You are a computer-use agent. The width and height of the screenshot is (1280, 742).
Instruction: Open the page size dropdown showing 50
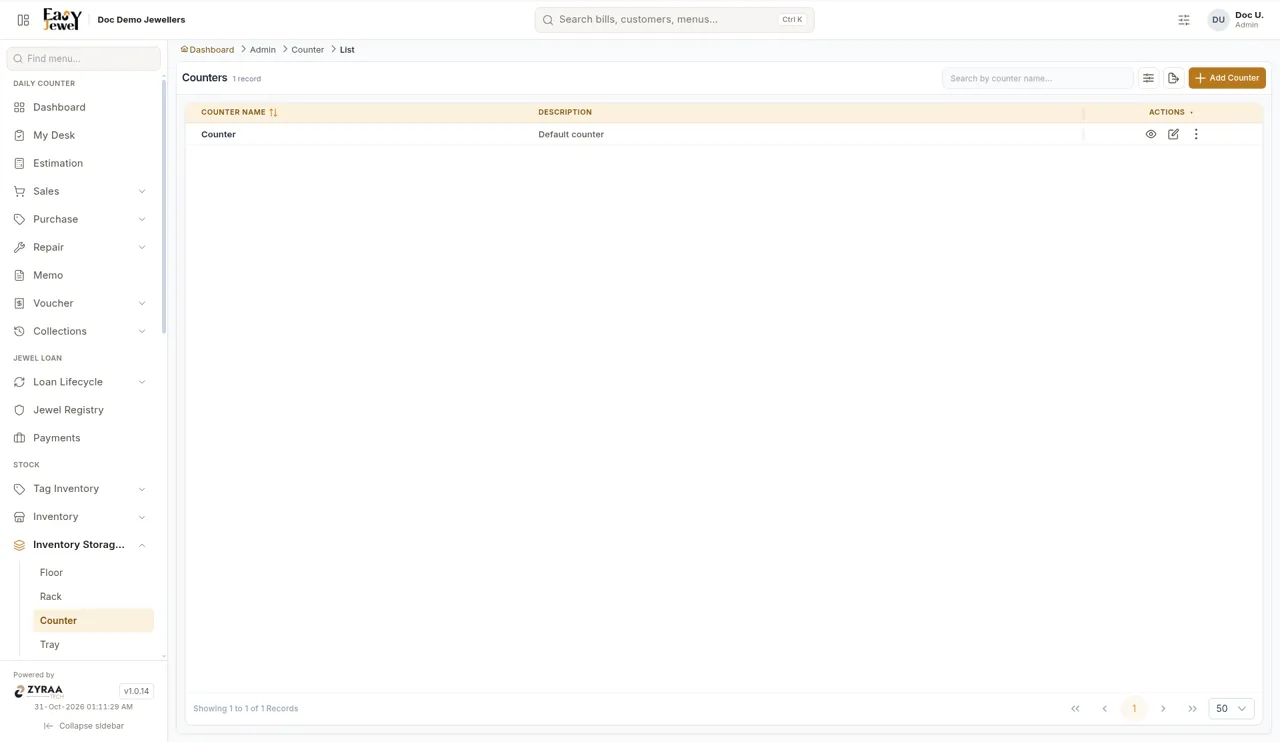tap(1231, 708)
